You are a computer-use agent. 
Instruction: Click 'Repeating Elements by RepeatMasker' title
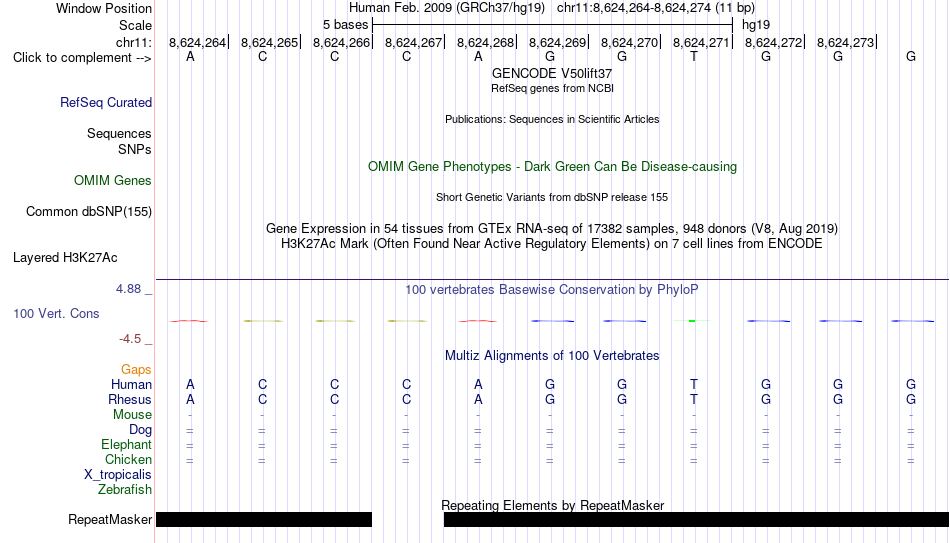click(552, 505)
